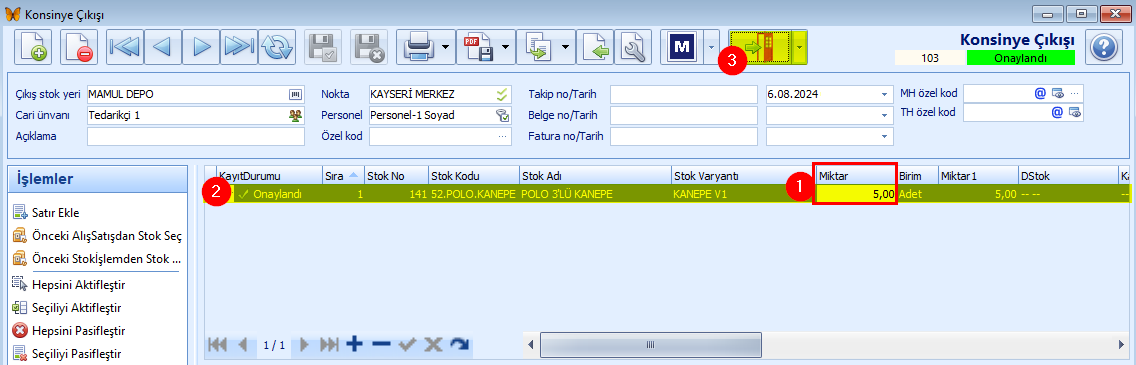Click the refresh record icon in toolbar
The height and width of the screenshot is (365, 1136).
coord(276,48)
